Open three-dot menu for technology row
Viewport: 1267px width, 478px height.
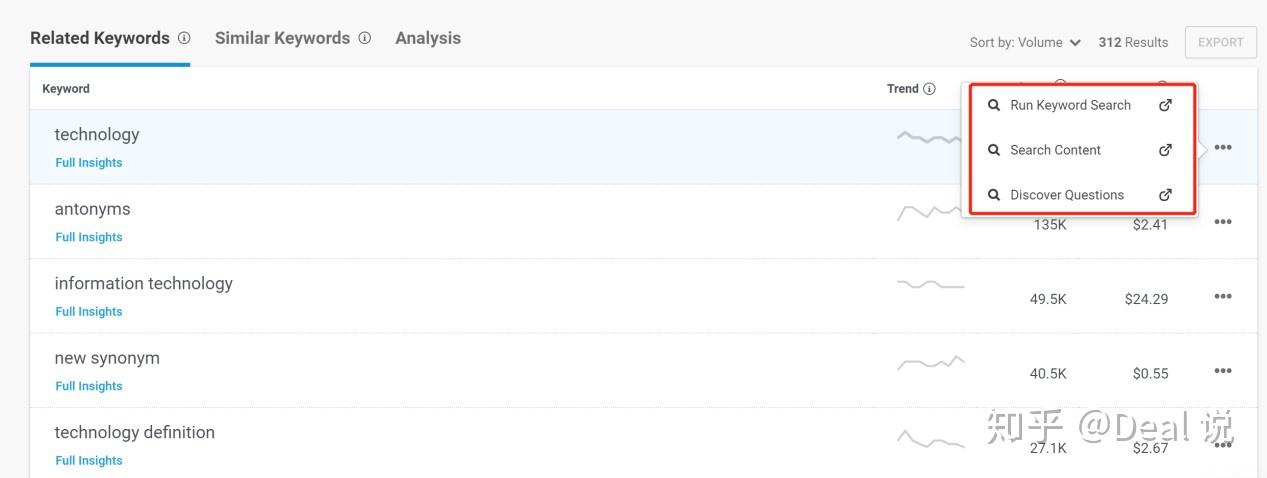coord(1223,148)
